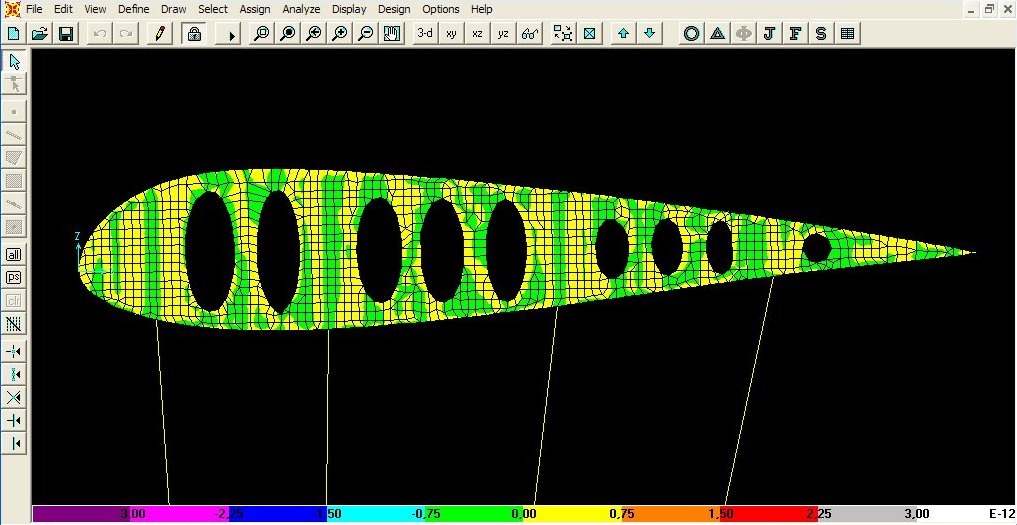Open Output Tables grid icon
1017x525 pixels.
847,33
